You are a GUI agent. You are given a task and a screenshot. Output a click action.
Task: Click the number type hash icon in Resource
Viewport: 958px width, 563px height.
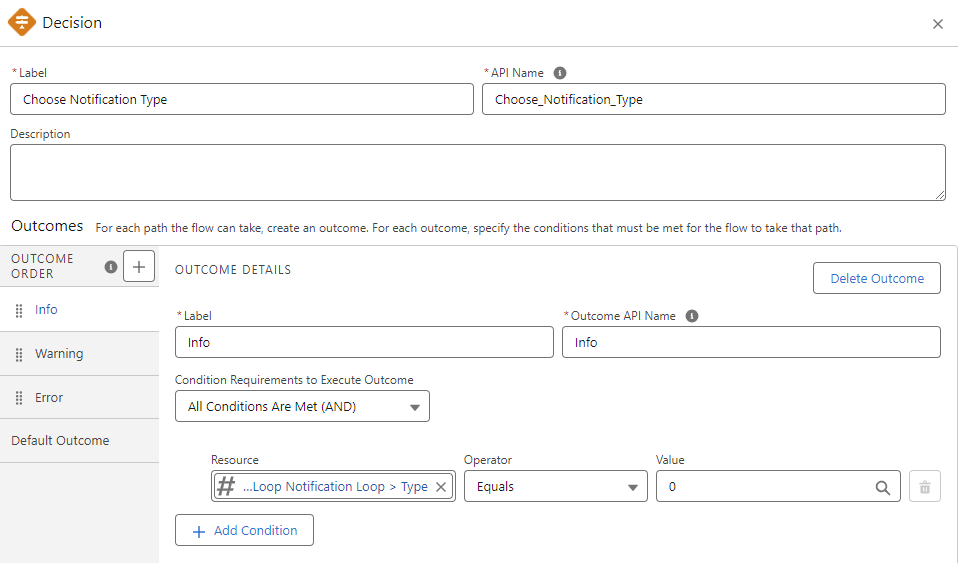click(226, 487)
